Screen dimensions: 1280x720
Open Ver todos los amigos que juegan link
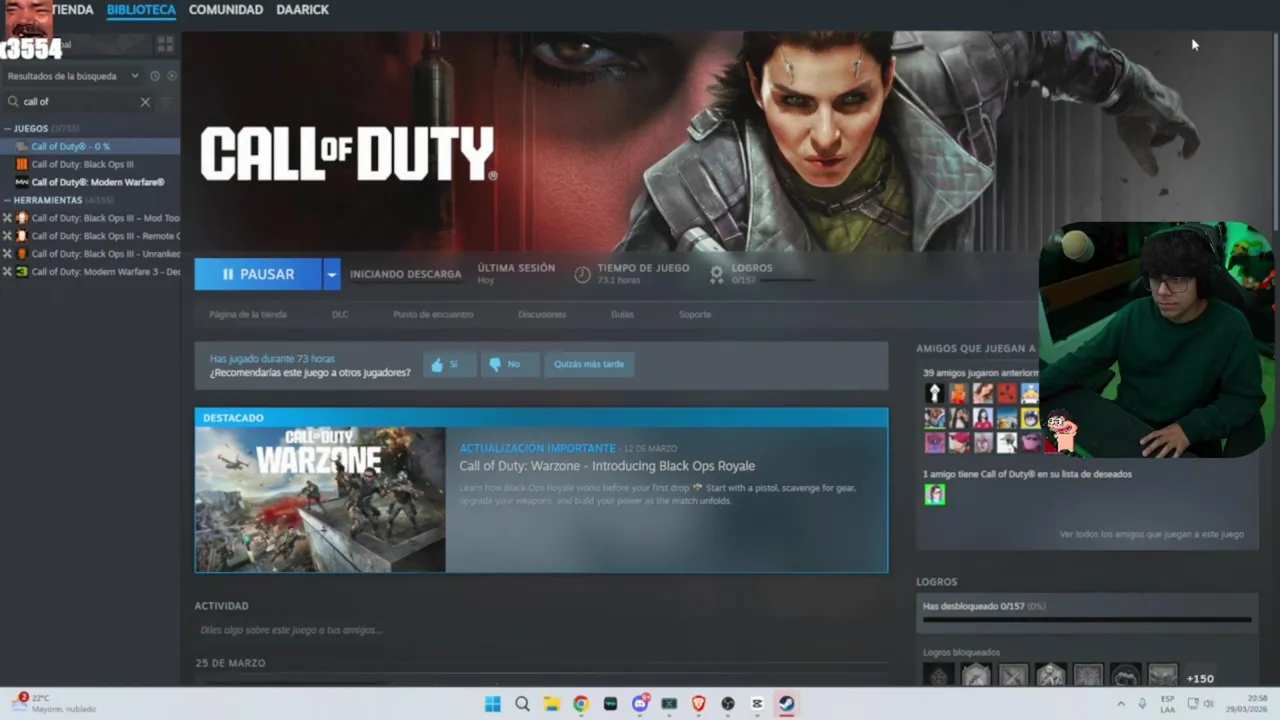pos(1151,534)
